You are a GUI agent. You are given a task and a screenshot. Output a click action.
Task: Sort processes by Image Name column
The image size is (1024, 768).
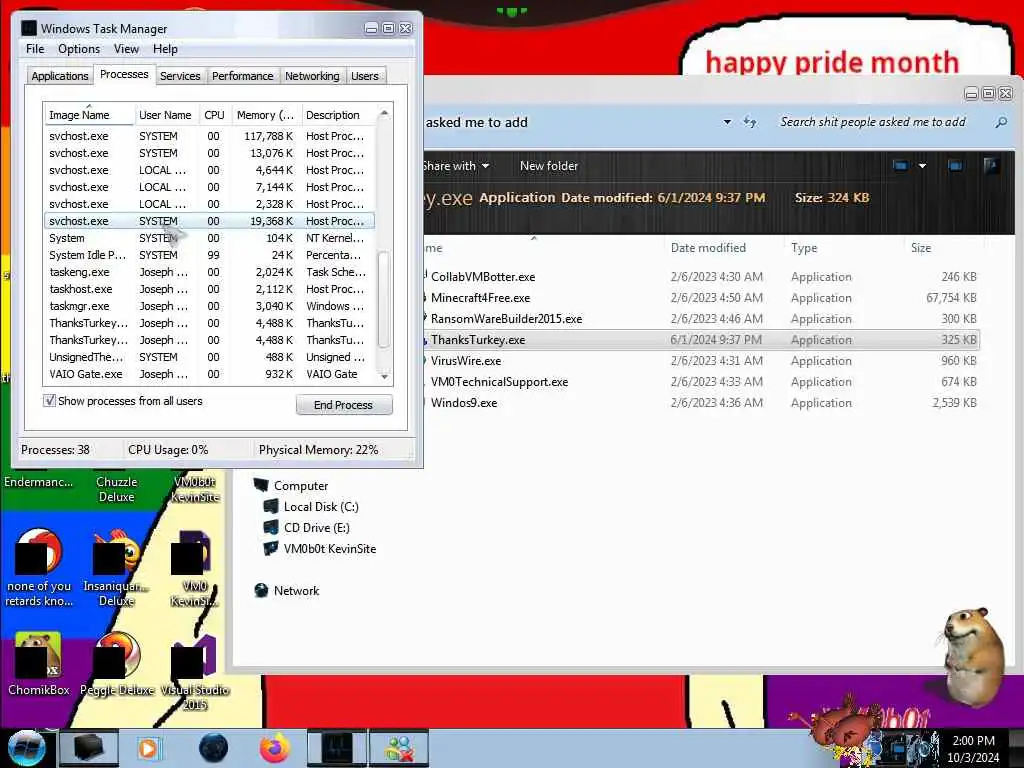(x=89, y=115)
